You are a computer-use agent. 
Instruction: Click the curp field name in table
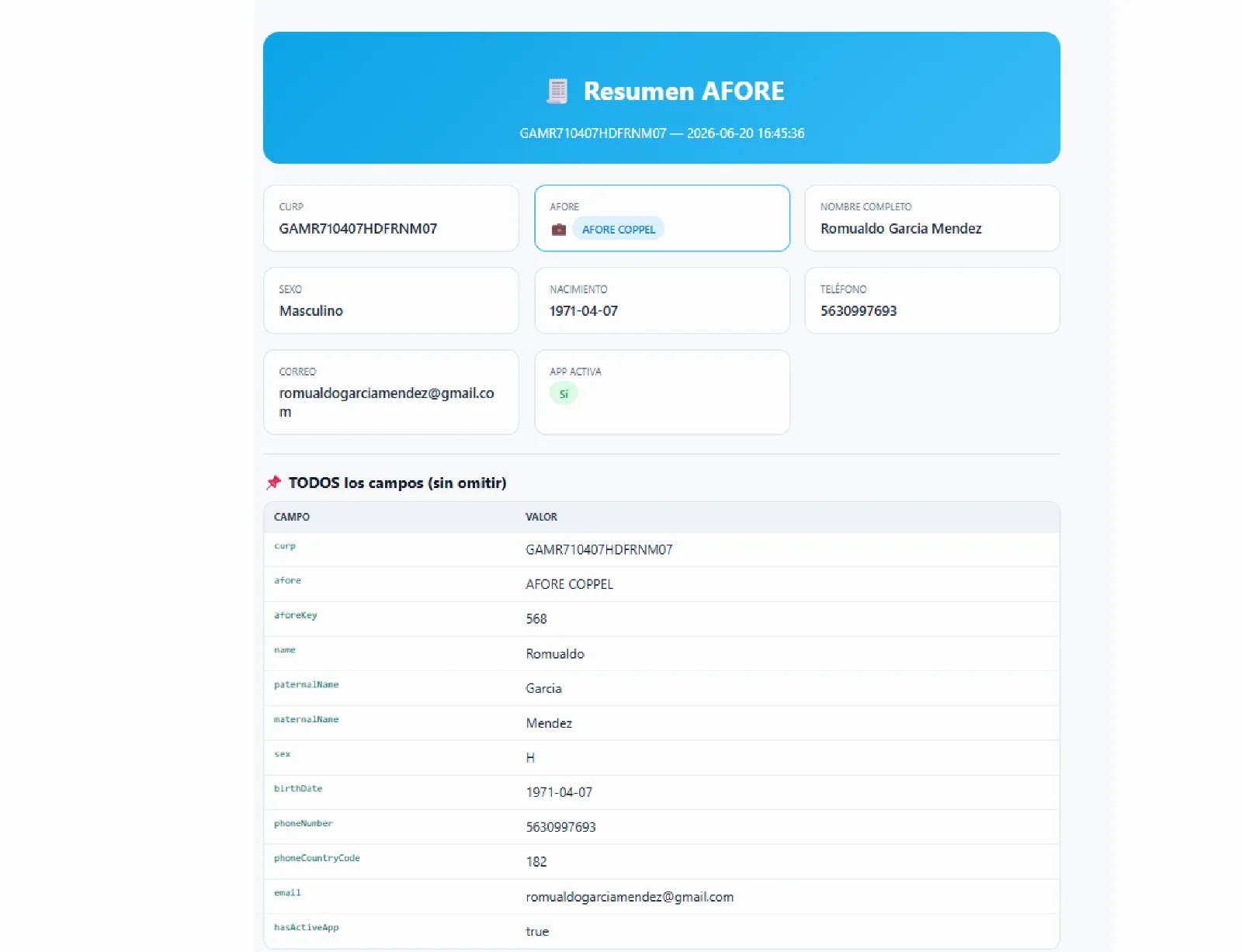[x=285, y=546]
